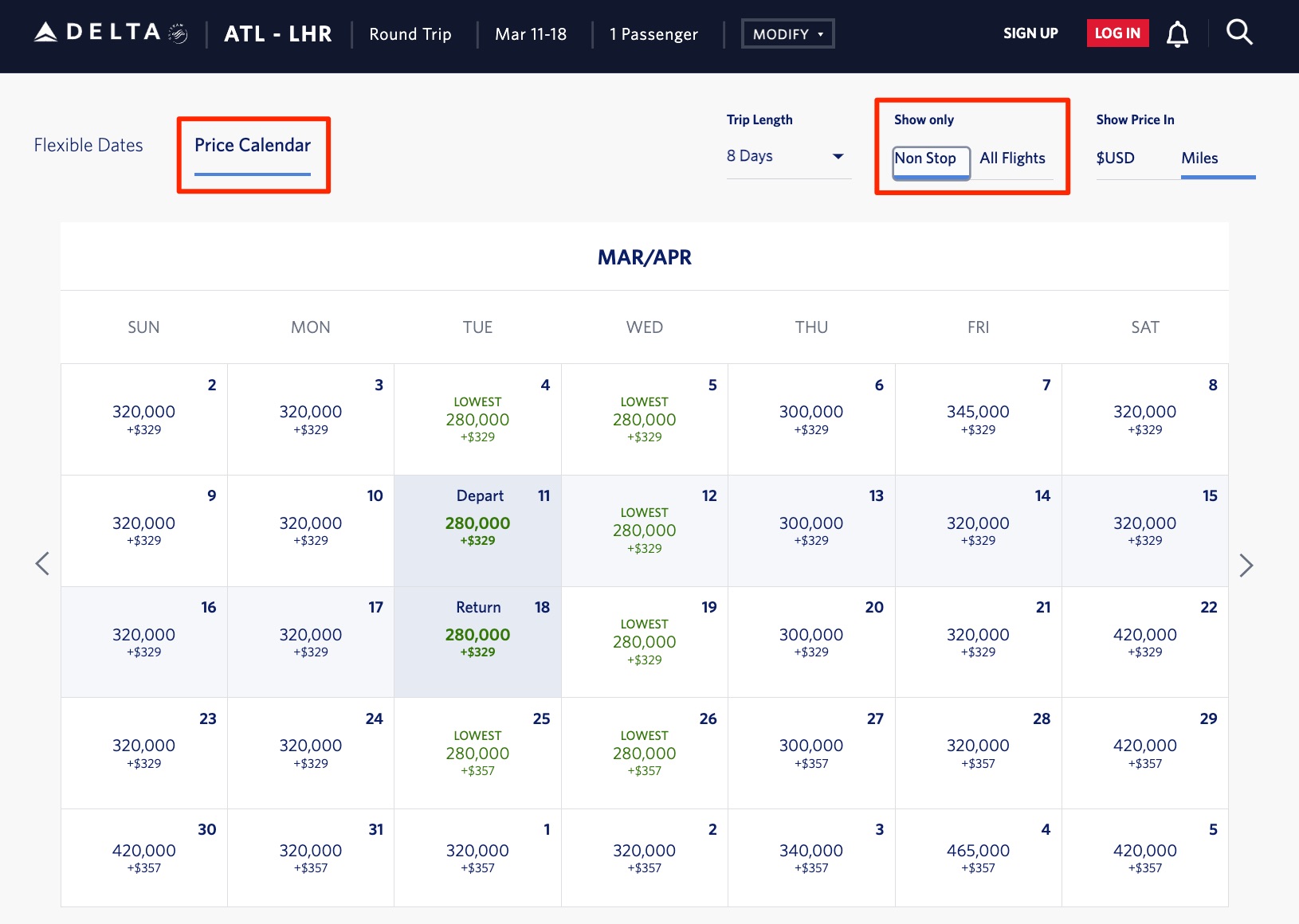Go to previous month with left chevron
Viewport: 1299px width, 924px height.
42,563
